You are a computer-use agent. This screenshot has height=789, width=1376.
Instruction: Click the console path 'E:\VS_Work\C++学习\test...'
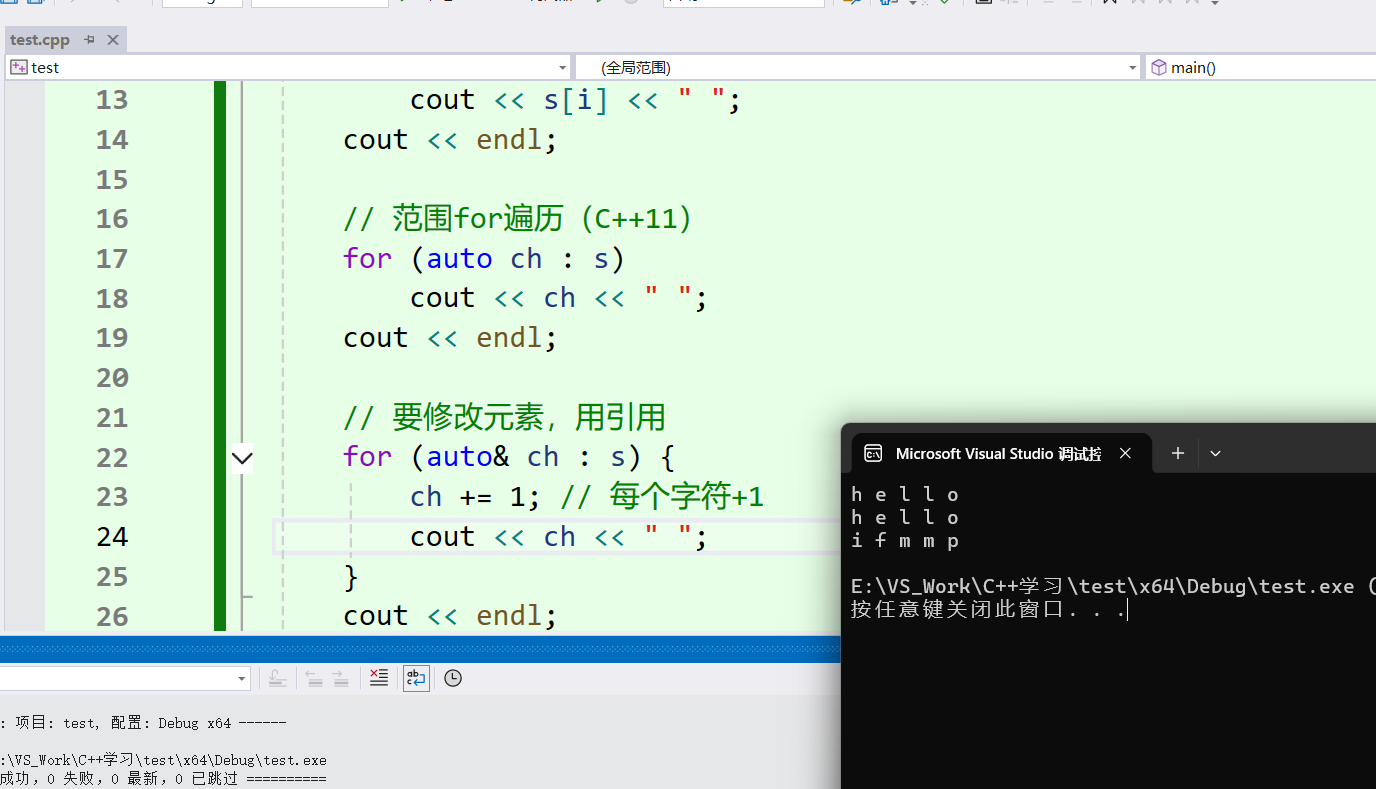1113,587
